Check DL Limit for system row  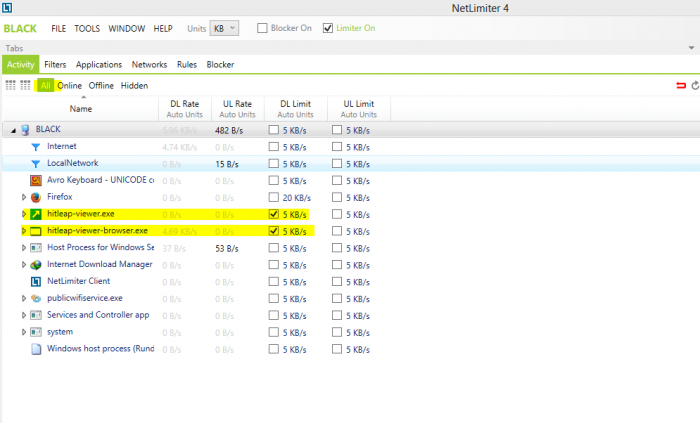(274, 332)
